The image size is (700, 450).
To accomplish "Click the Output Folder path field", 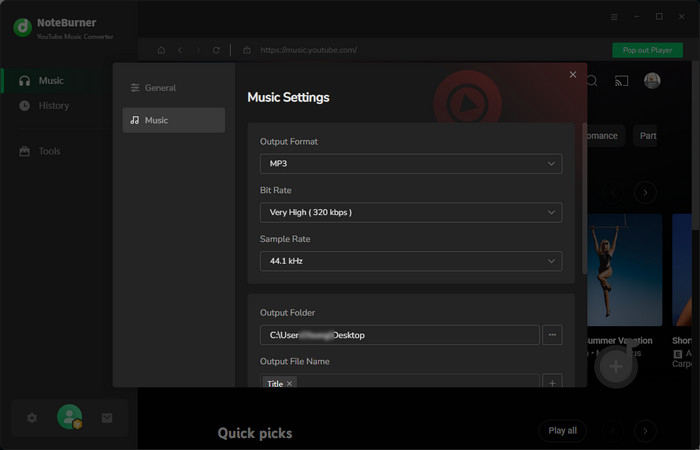I will point(399,335).
